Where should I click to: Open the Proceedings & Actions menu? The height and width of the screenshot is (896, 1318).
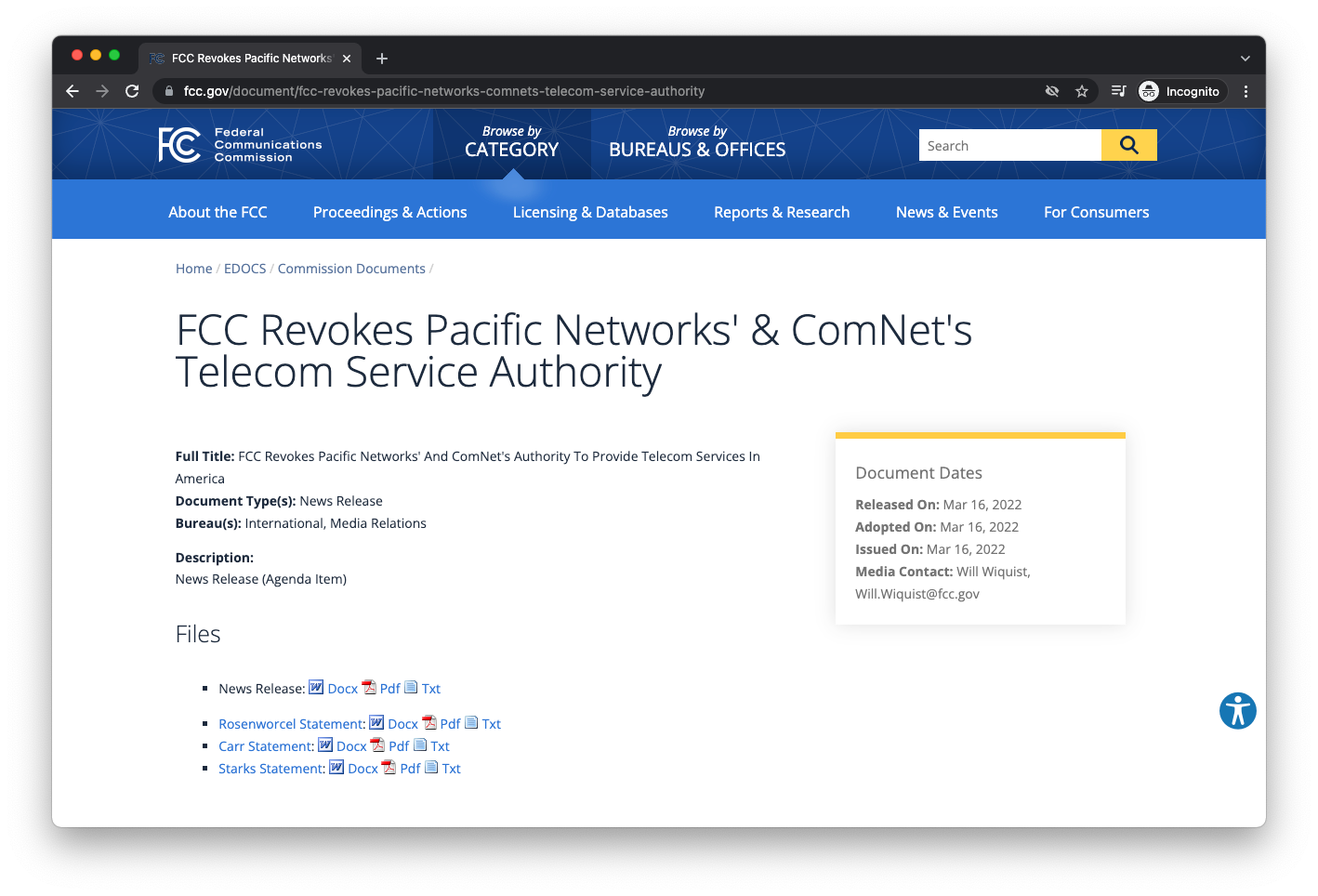[390, 212]
